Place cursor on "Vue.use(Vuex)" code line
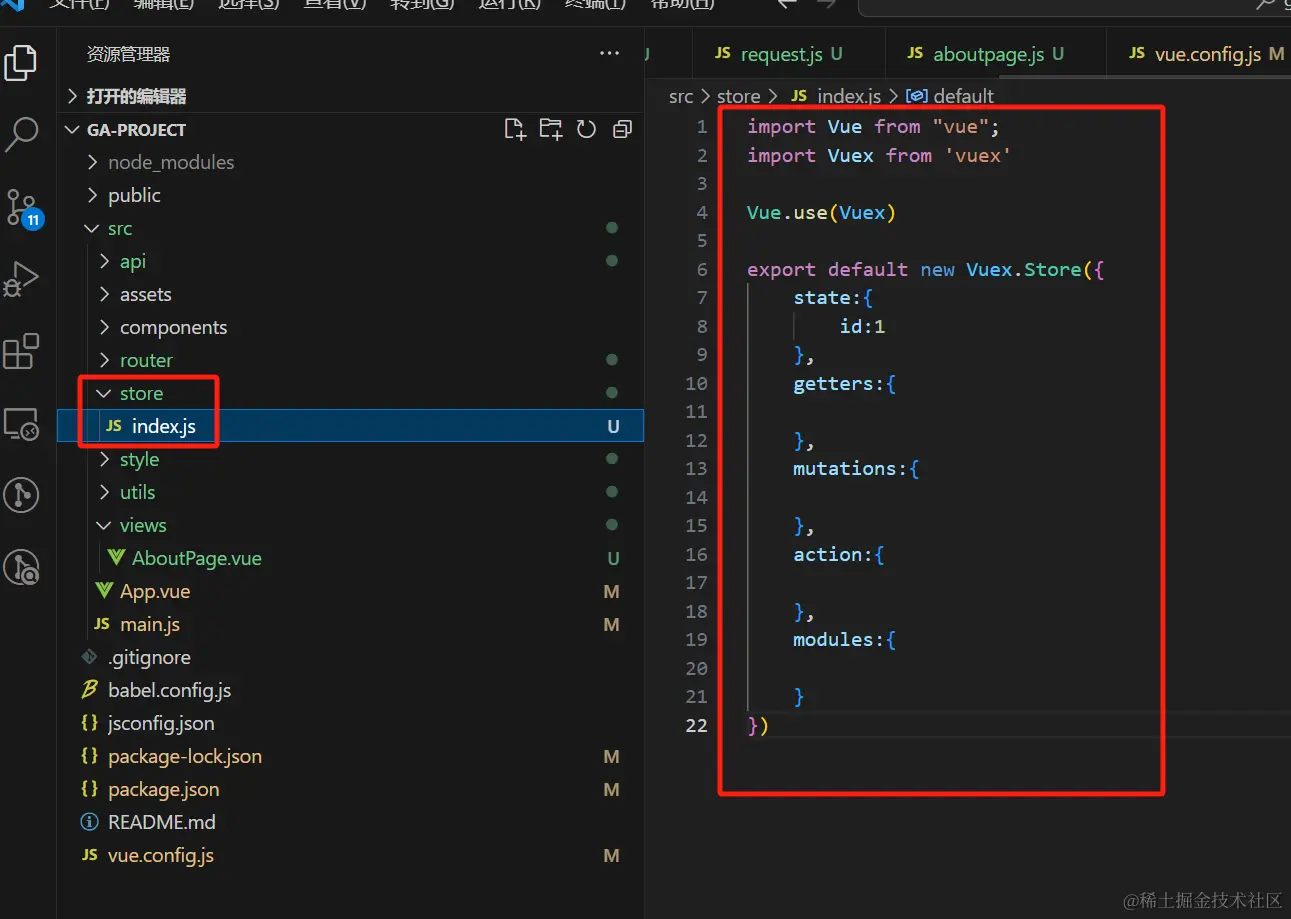The width and height of the screenshot is (1291, 919). (x=822, y=212)
